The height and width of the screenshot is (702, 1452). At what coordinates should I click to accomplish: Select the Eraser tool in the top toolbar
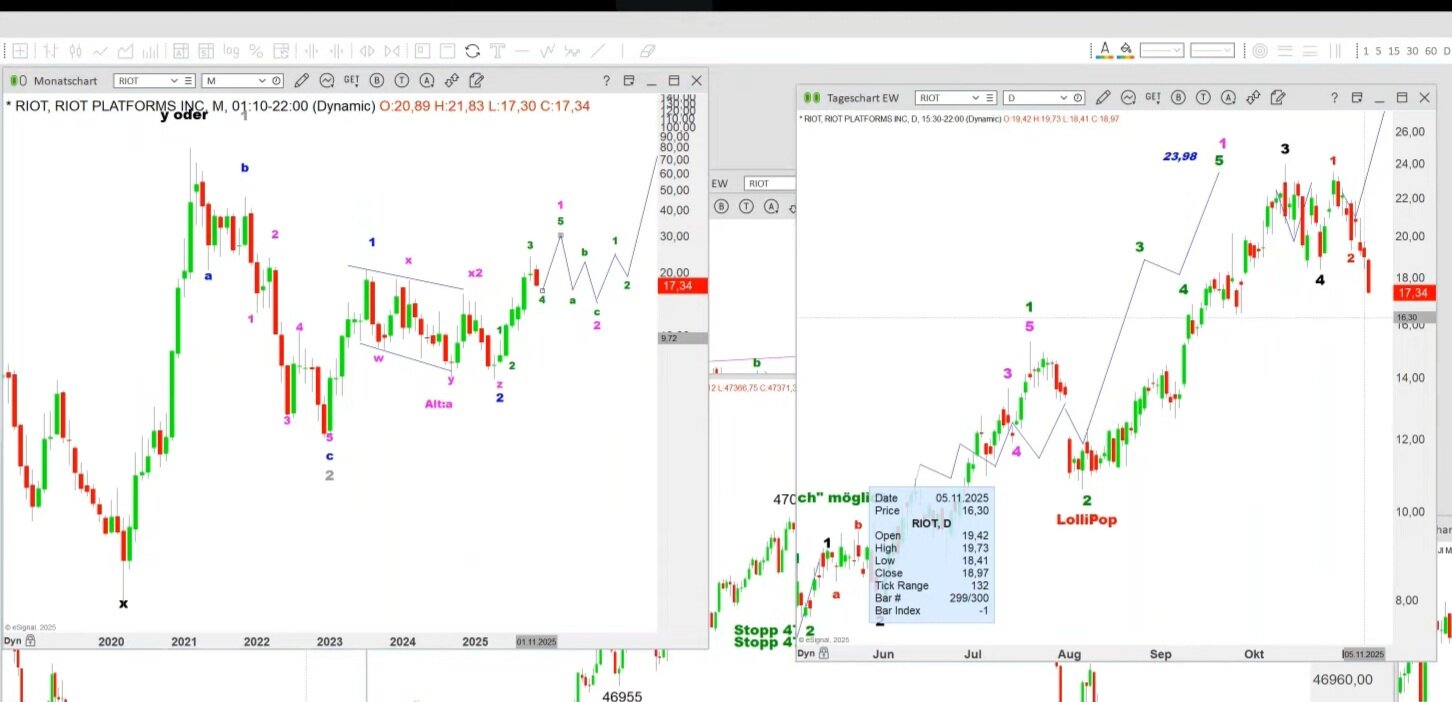647,51
